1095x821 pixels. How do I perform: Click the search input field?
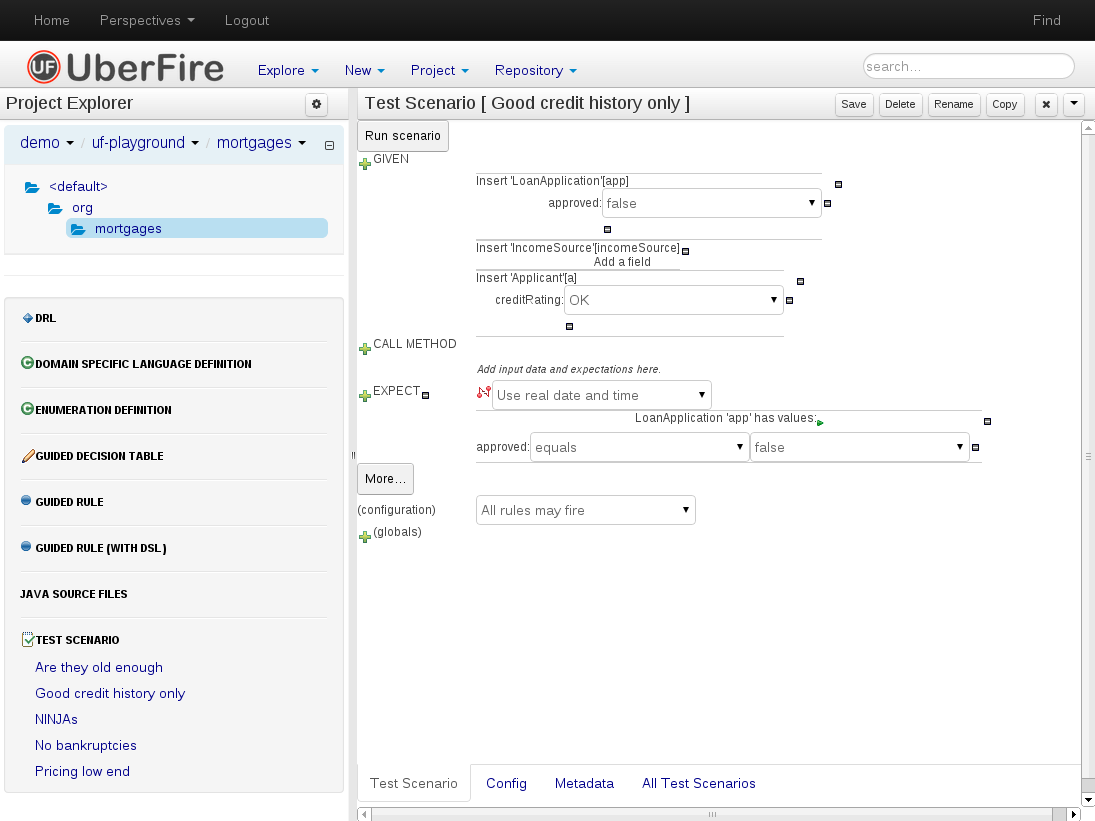pyautogui.click(x=967, y=67)
